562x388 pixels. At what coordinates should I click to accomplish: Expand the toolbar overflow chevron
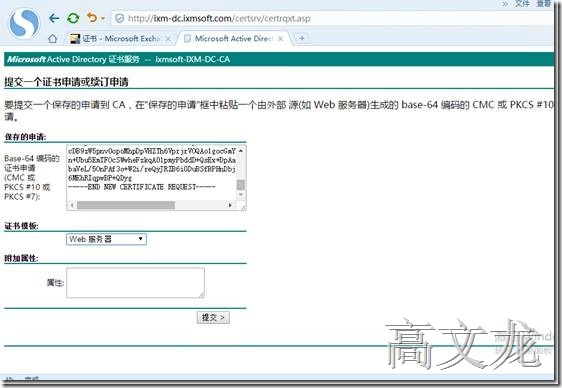point(505,4)
